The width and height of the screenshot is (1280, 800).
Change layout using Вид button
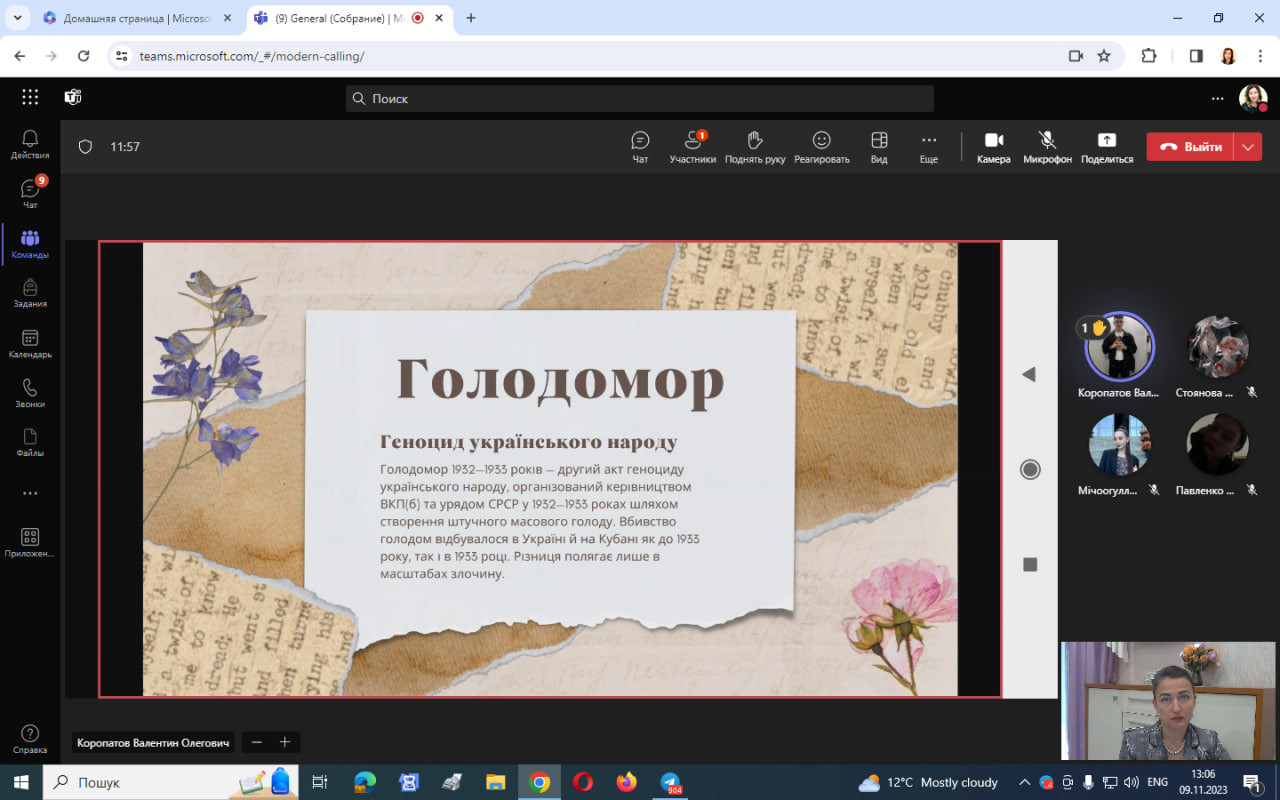879,146
